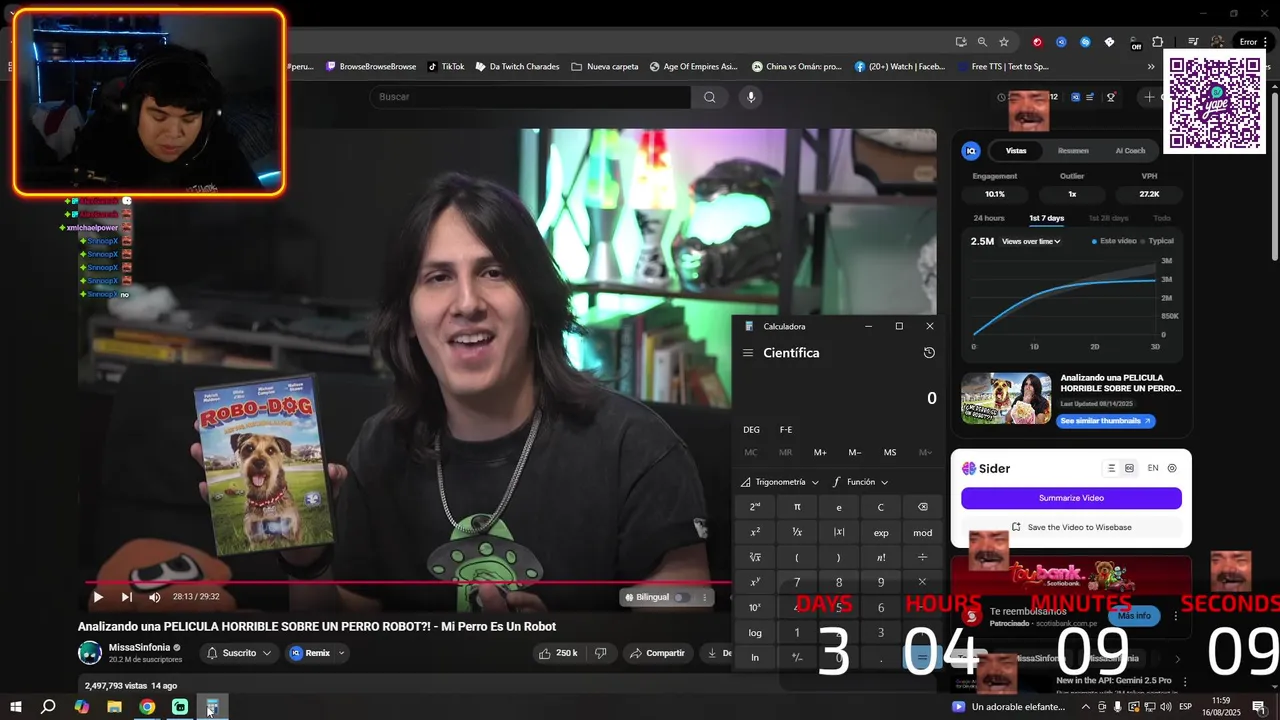Open the TikTok bookmark

(446, 67)
